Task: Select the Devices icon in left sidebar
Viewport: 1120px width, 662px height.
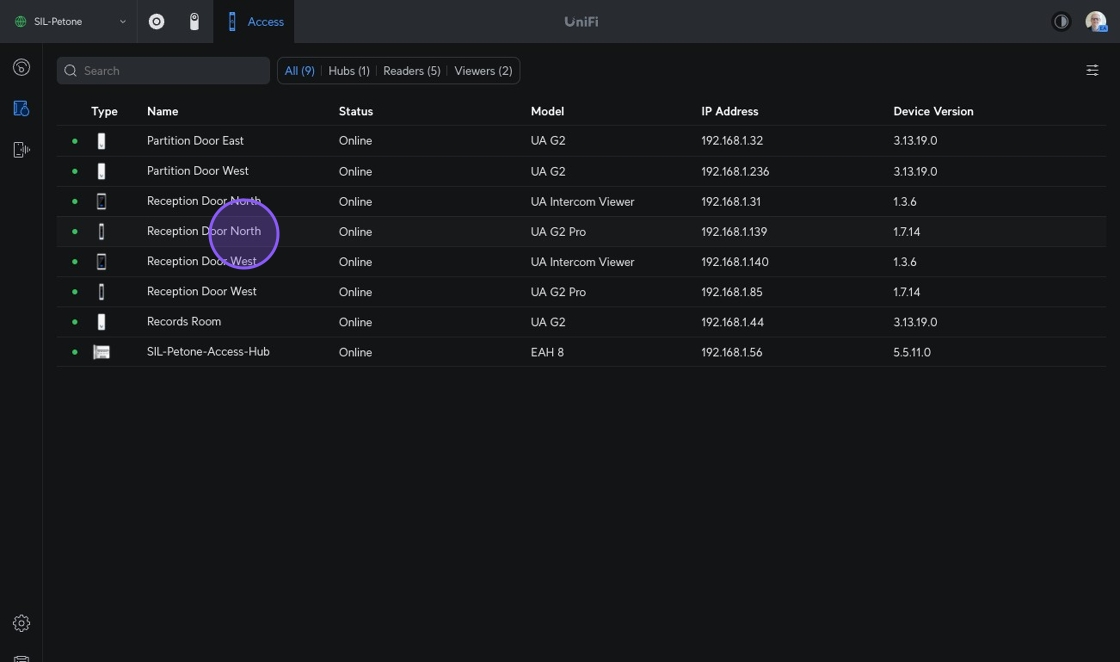Action: (x=21, y=108)
